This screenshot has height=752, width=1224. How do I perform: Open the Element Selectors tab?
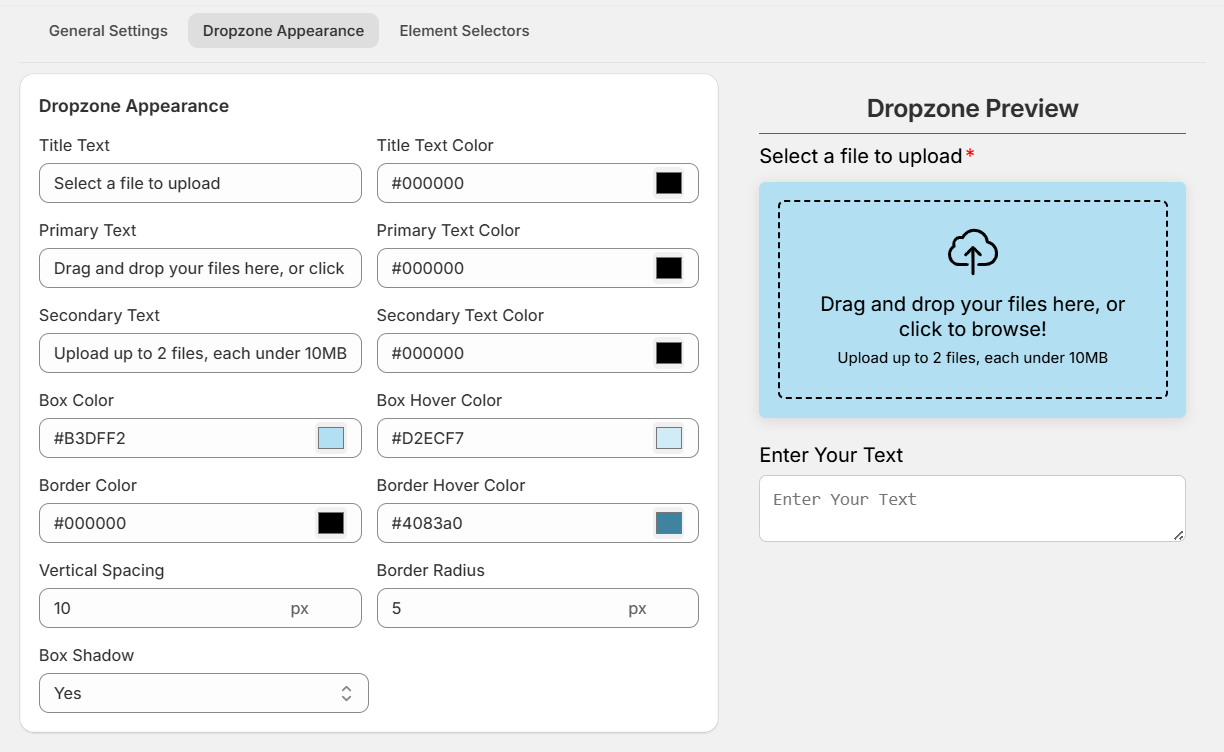[x=464, y=31]
